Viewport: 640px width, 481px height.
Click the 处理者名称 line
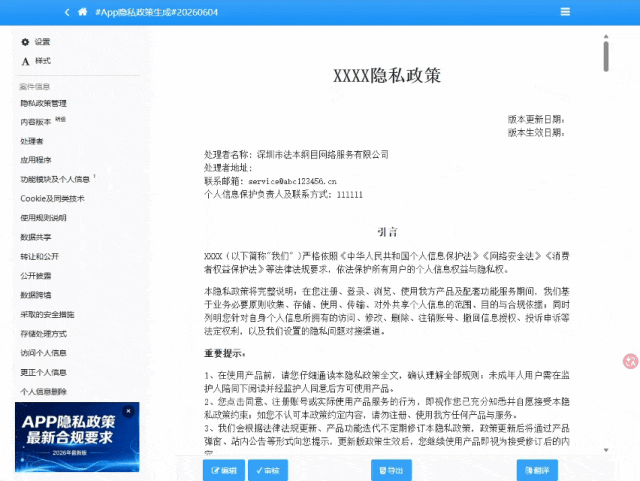click(x=296, y=154)
